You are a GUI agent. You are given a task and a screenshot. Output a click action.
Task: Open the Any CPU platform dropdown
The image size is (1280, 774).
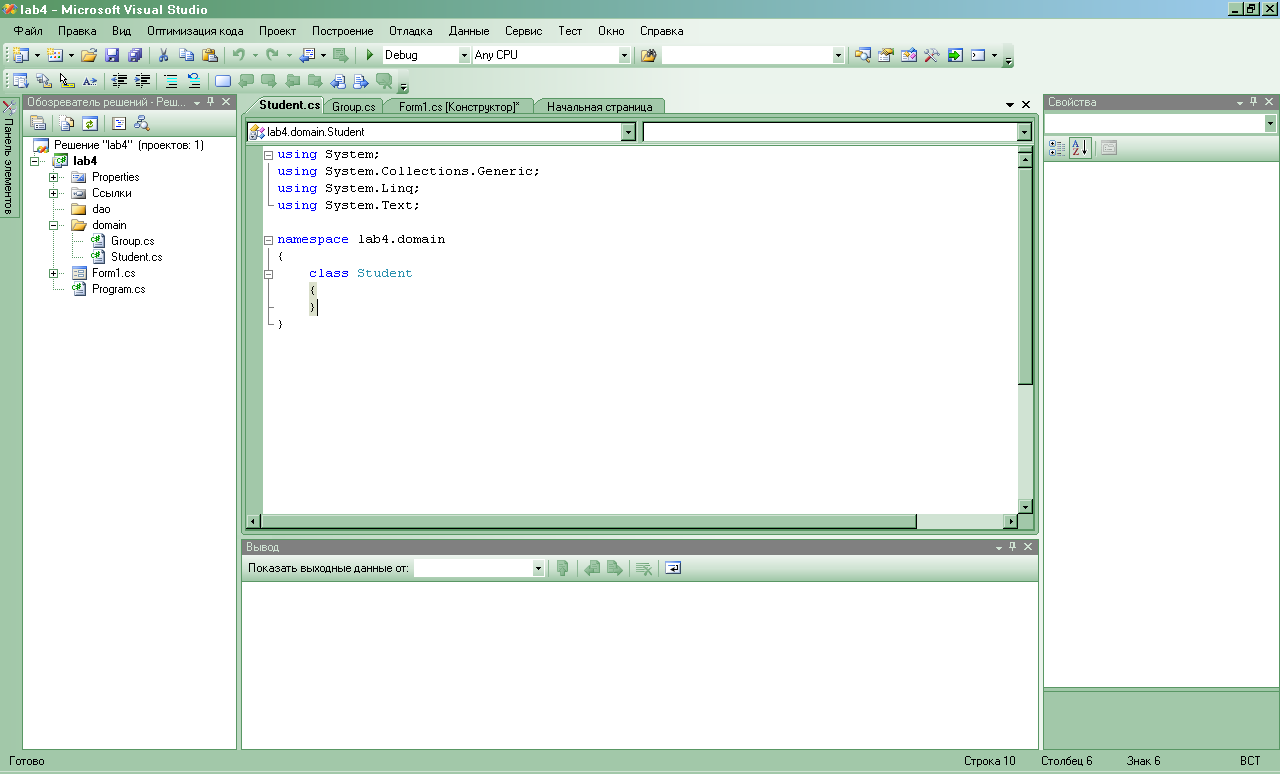(625, 55)
